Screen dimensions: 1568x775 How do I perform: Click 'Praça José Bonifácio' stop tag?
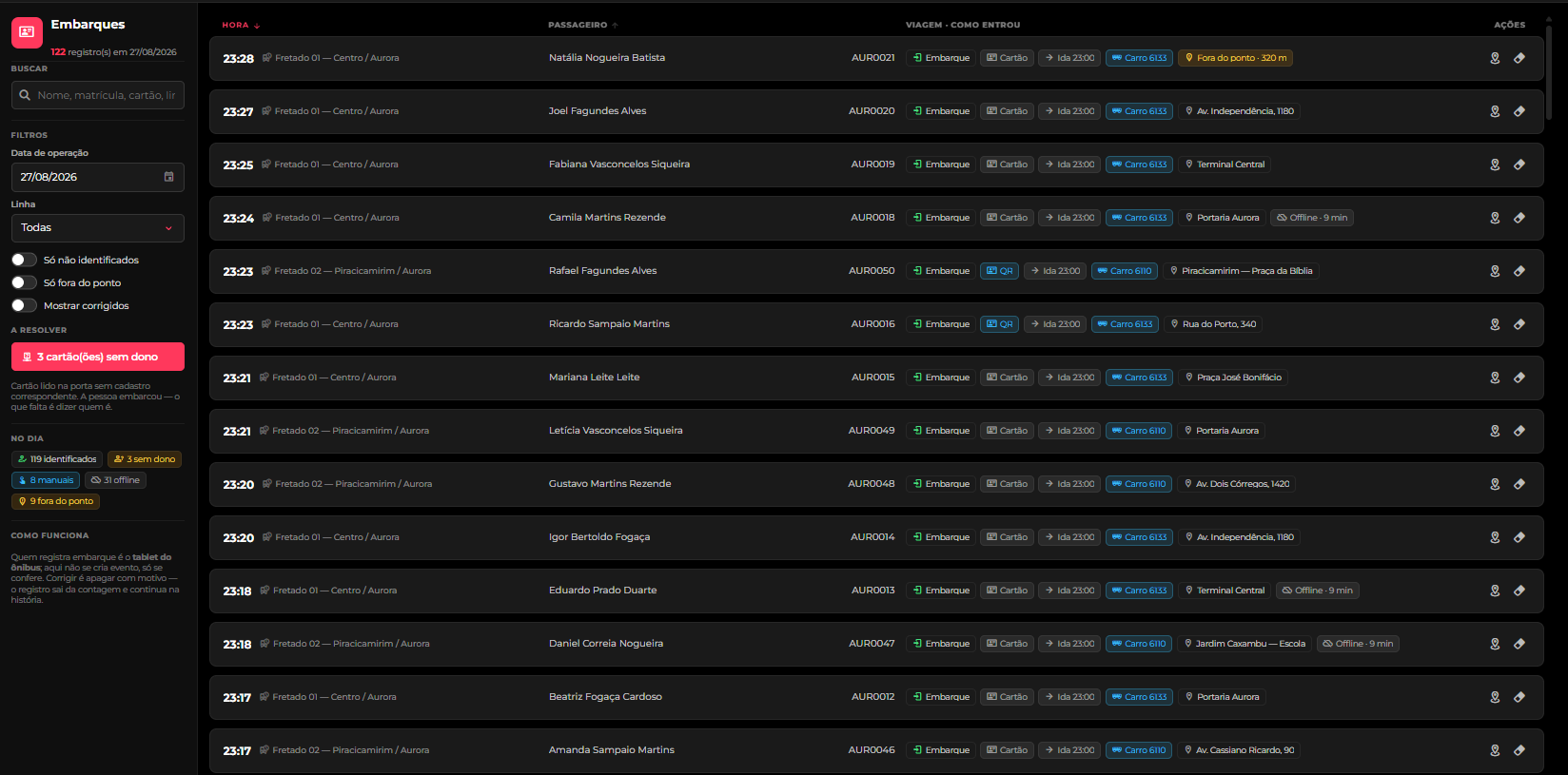(x=1233, y=378)
